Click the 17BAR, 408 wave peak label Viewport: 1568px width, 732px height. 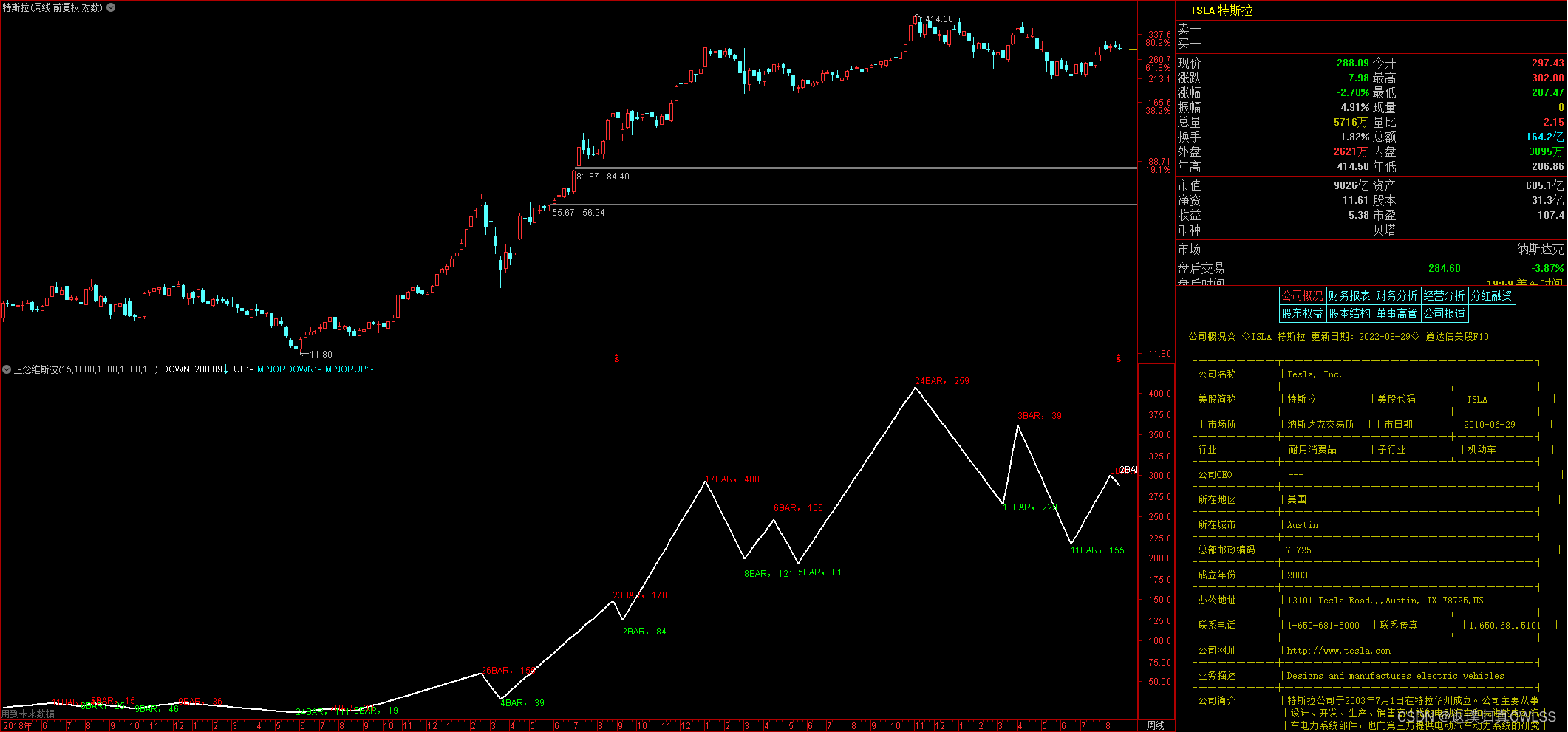[733, 479]
